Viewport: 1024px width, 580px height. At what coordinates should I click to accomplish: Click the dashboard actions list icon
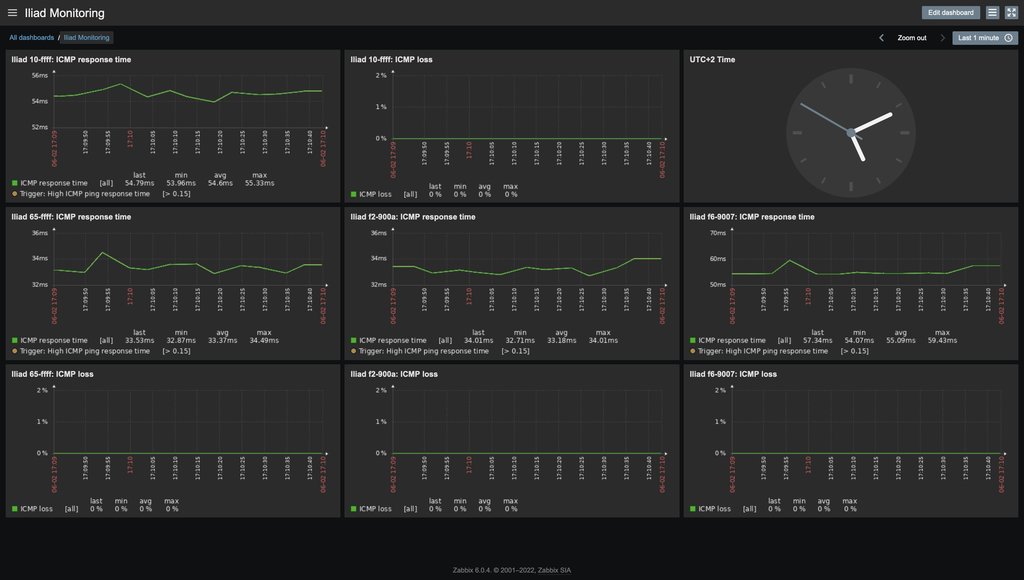992,12
